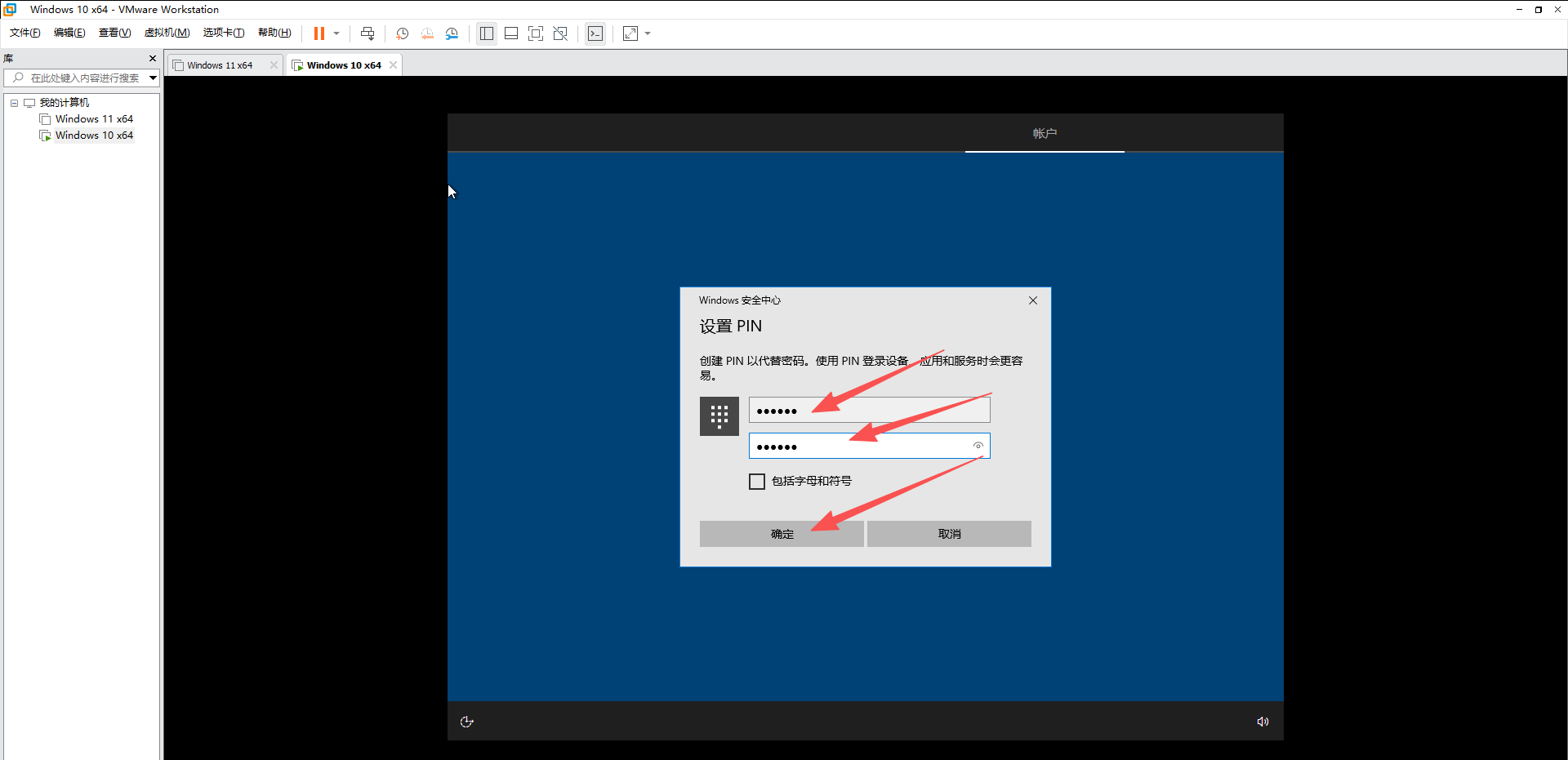This screenshot has width=1568, height=760.
Task: Click the VMware Workstation logo in the title bar
Action: coord(11,10)
